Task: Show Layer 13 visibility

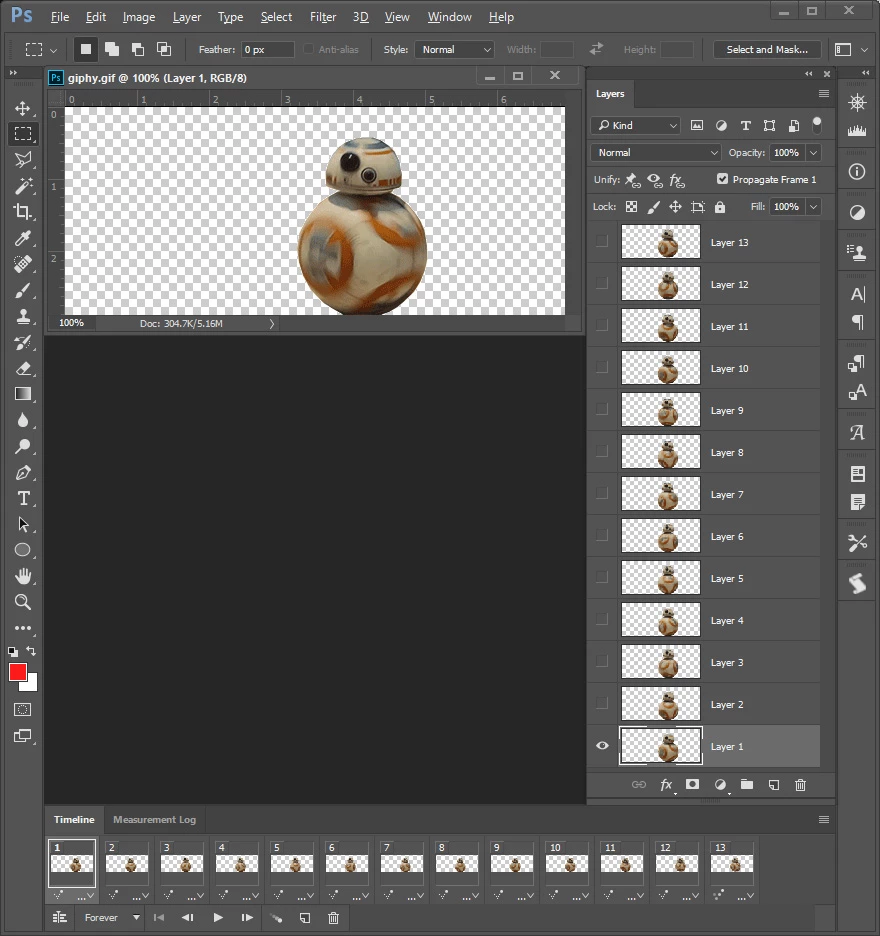Action: point(602,241)
